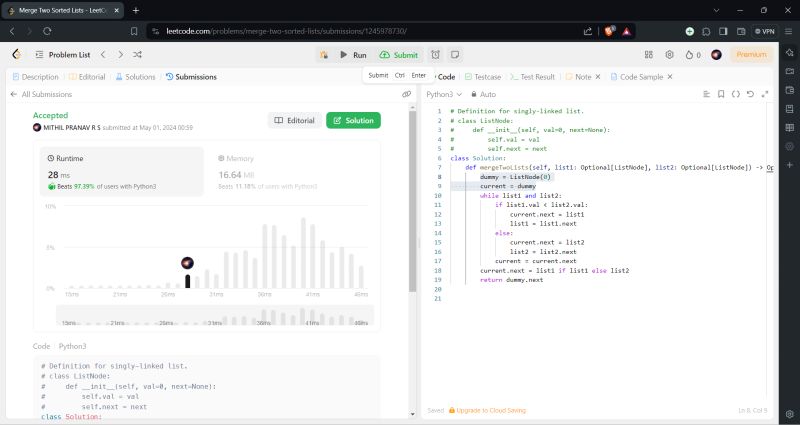The width and height of the screenshot is (800, 425).
Task: Format code icon in editor toolbar
Action: [707, 94]
